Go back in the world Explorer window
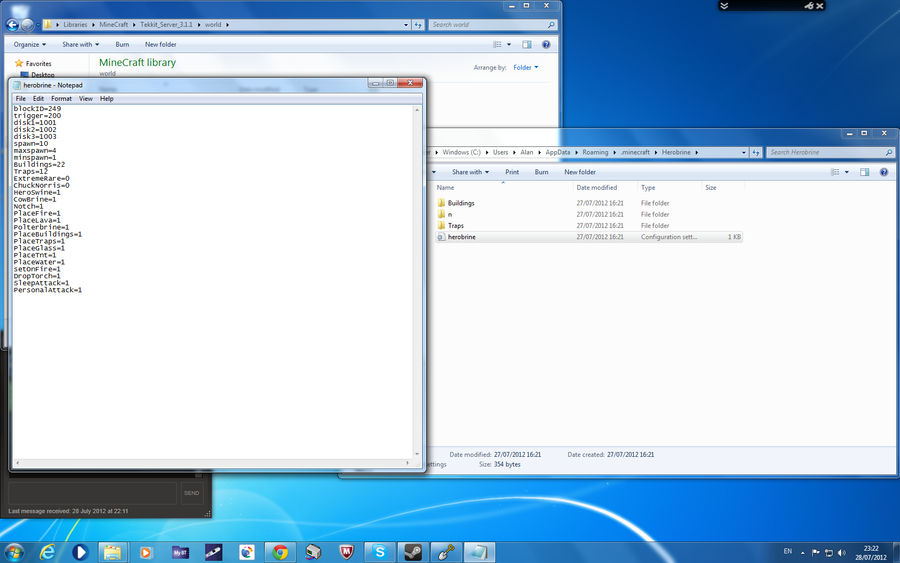900x563 pixels. pyautogui.click(x=12, y=25)
